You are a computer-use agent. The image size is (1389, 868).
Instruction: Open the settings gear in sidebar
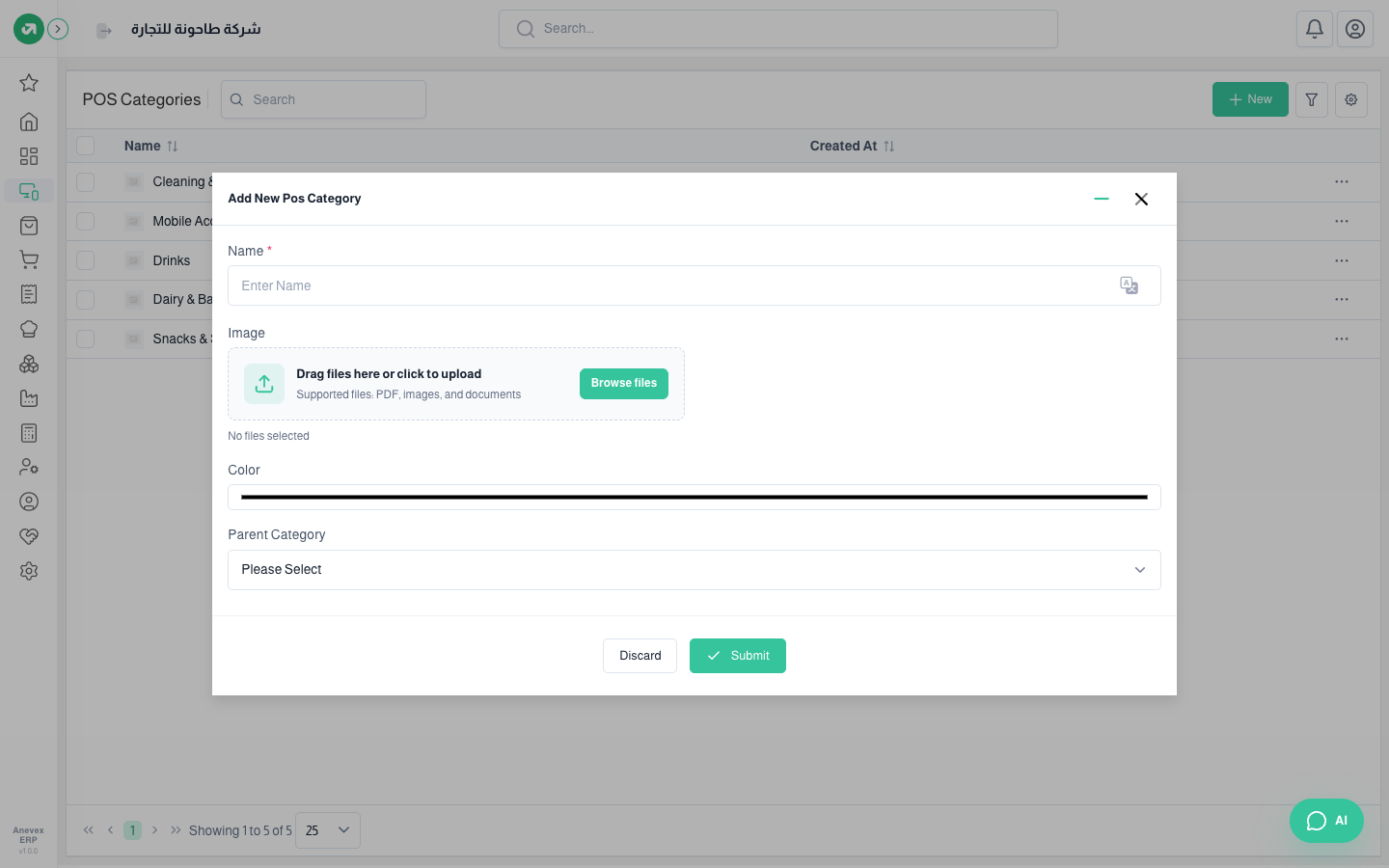tap(29, 571)
